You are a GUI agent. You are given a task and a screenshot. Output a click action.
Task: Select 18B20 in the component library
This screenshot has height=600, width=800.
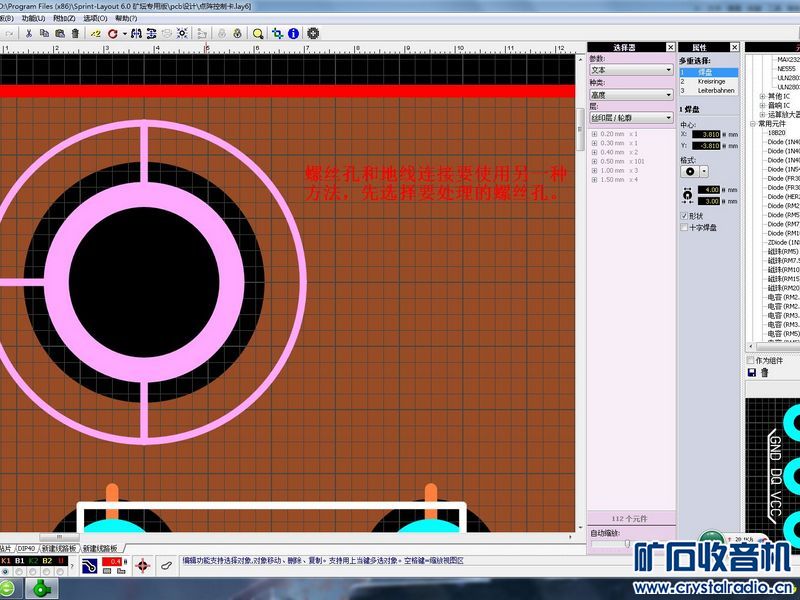tap(776, 132)
